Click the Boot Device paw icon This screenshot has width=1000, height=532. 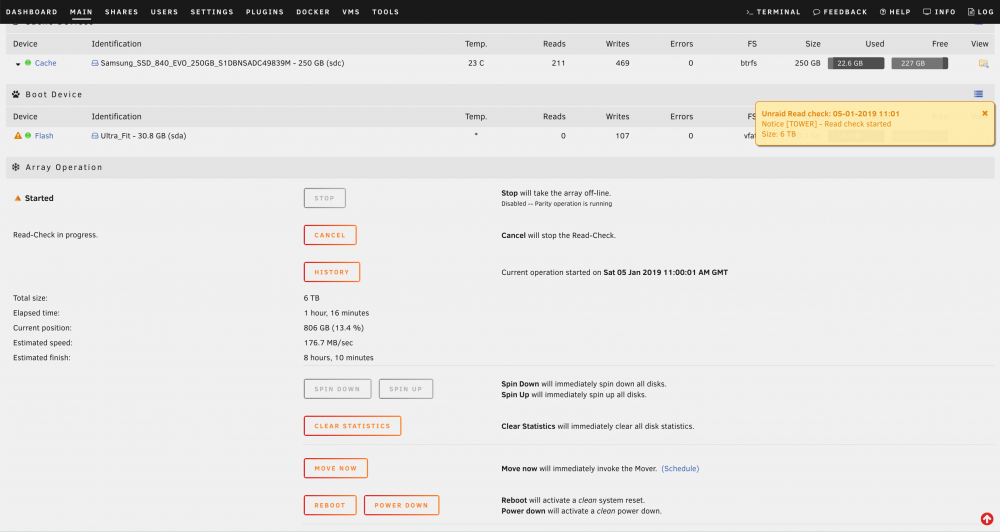click(x=16, y=94)
